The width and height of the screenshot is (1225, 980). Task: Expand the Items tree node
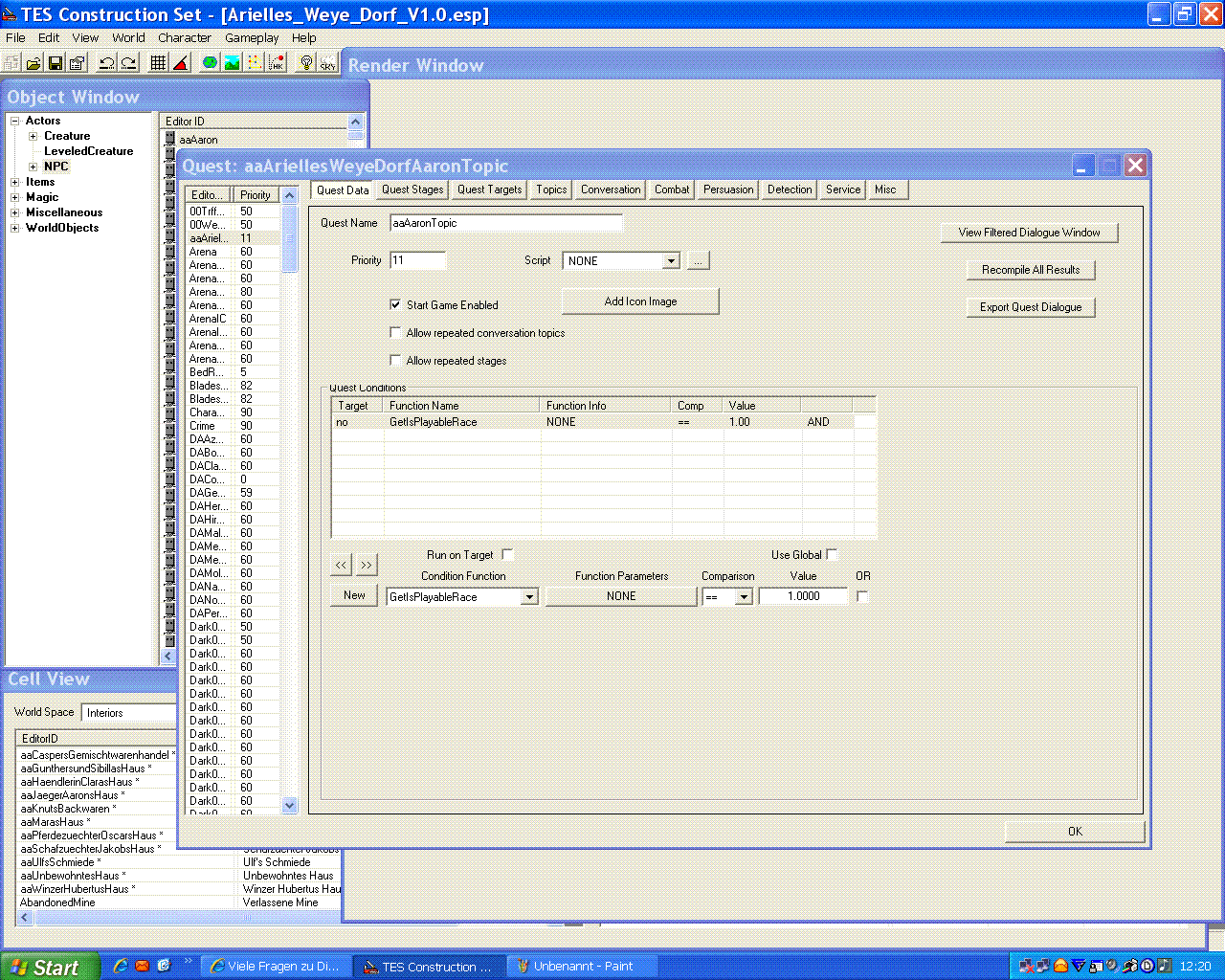(14, 182)
